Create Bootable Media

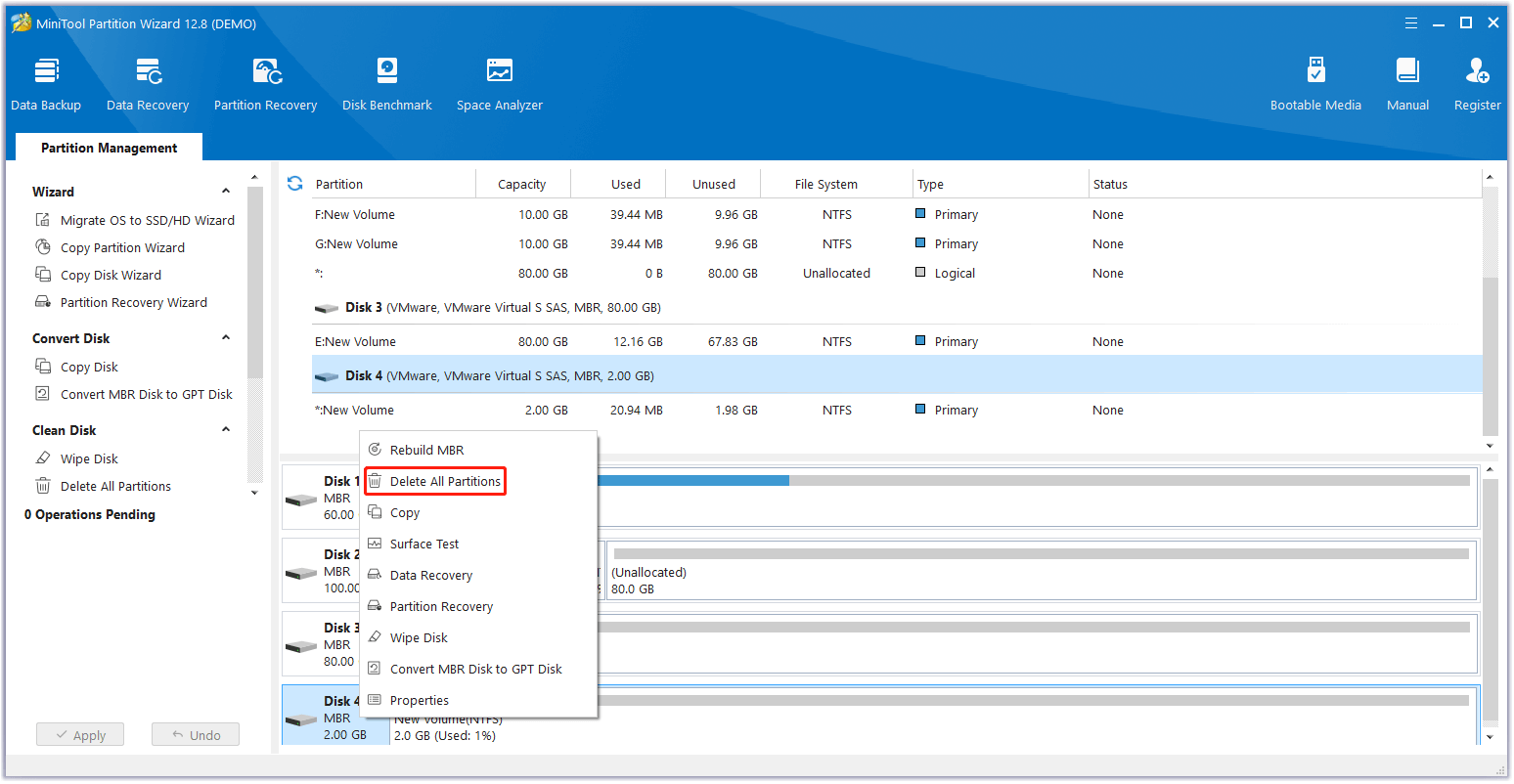[x=1315, y=84]
